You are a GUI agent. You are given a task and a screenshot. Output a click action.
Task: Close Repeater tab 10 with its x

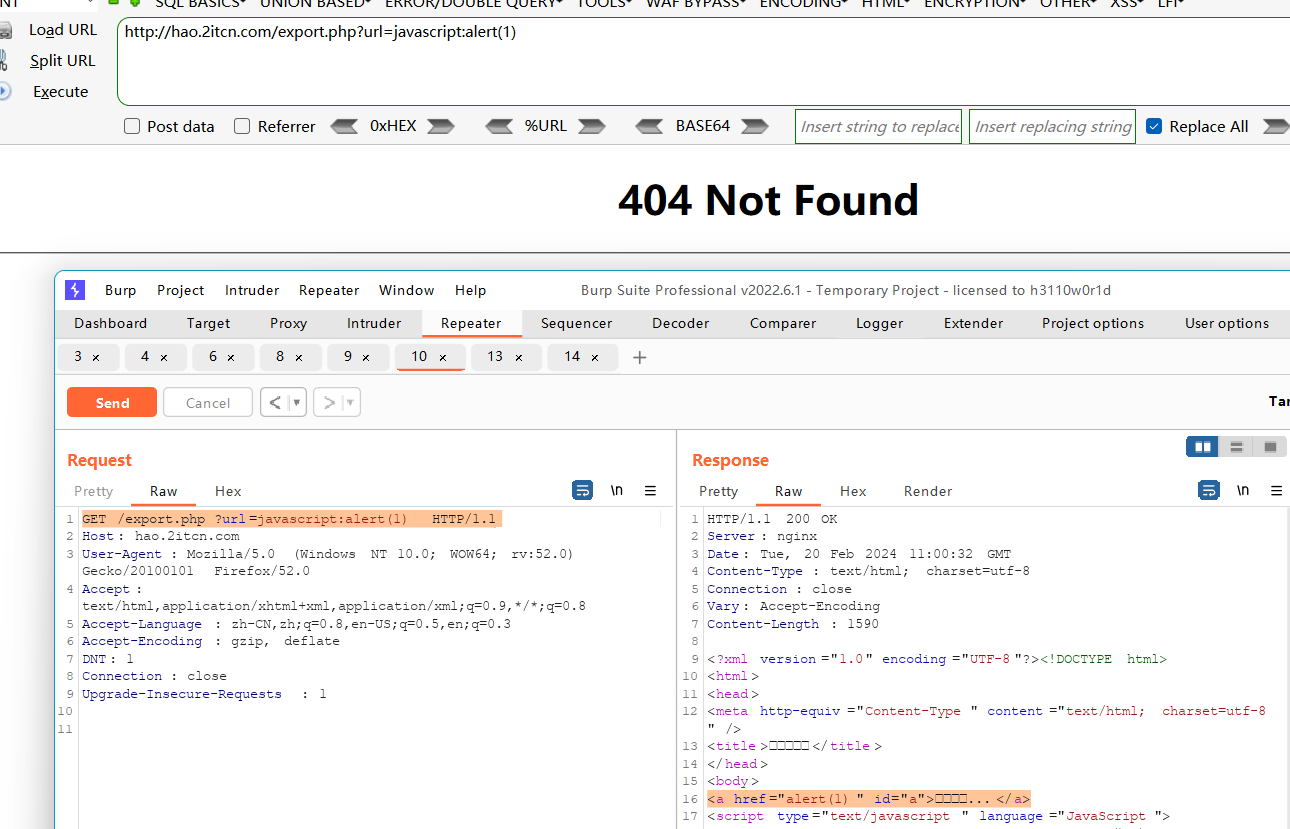coord(442,357)
